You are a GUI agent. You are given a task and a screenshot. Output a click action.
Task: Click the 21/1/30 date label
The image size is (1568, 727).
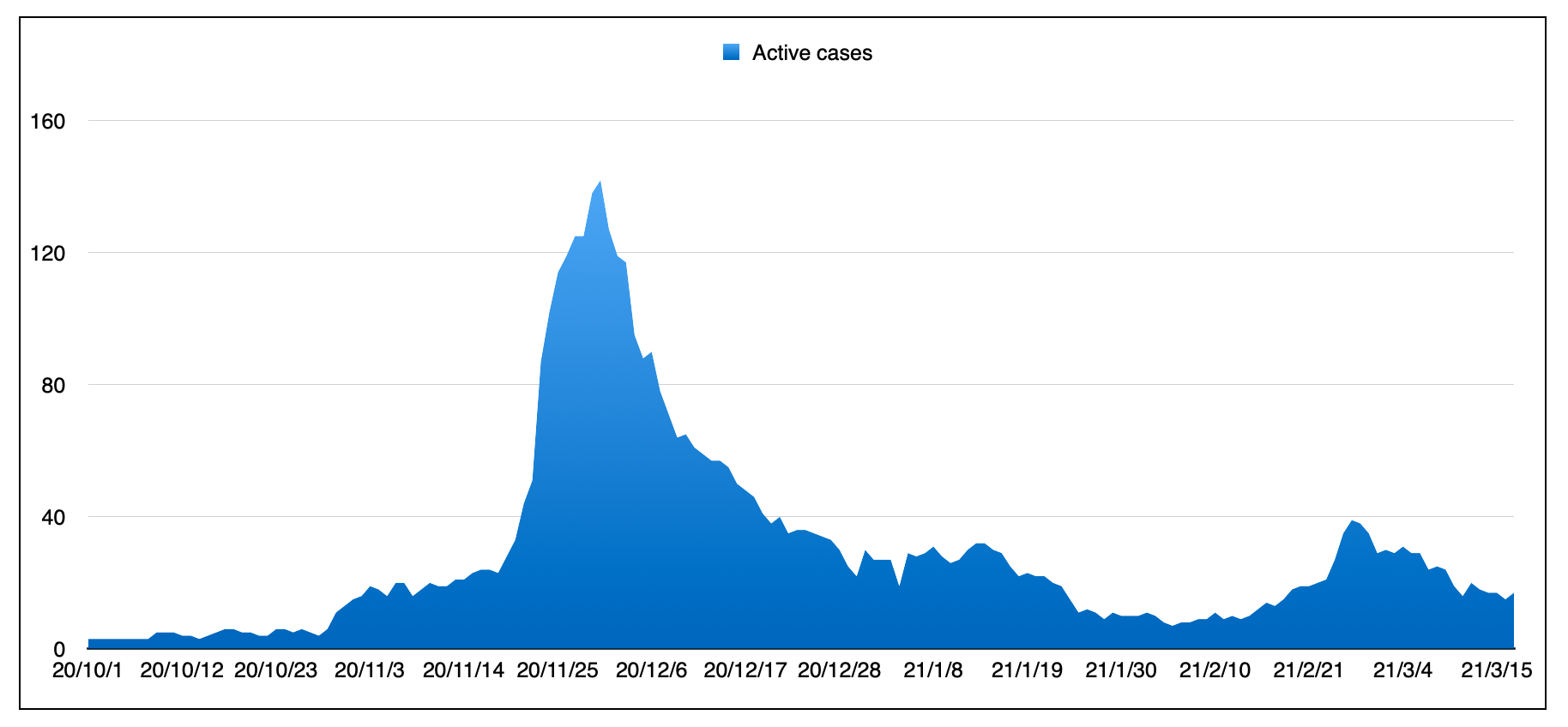pyautogui.click(x=1121, y=670)
